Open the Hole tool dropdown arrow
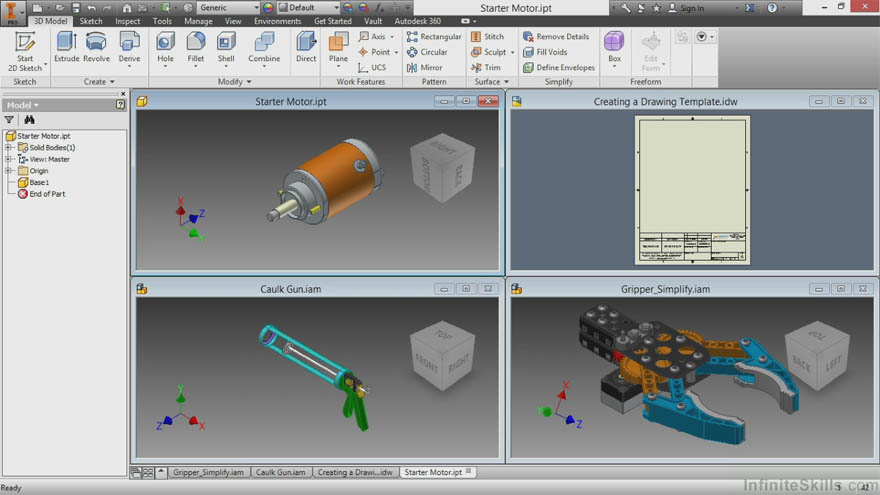The image size is (880, 495). [x=165, y=67]
